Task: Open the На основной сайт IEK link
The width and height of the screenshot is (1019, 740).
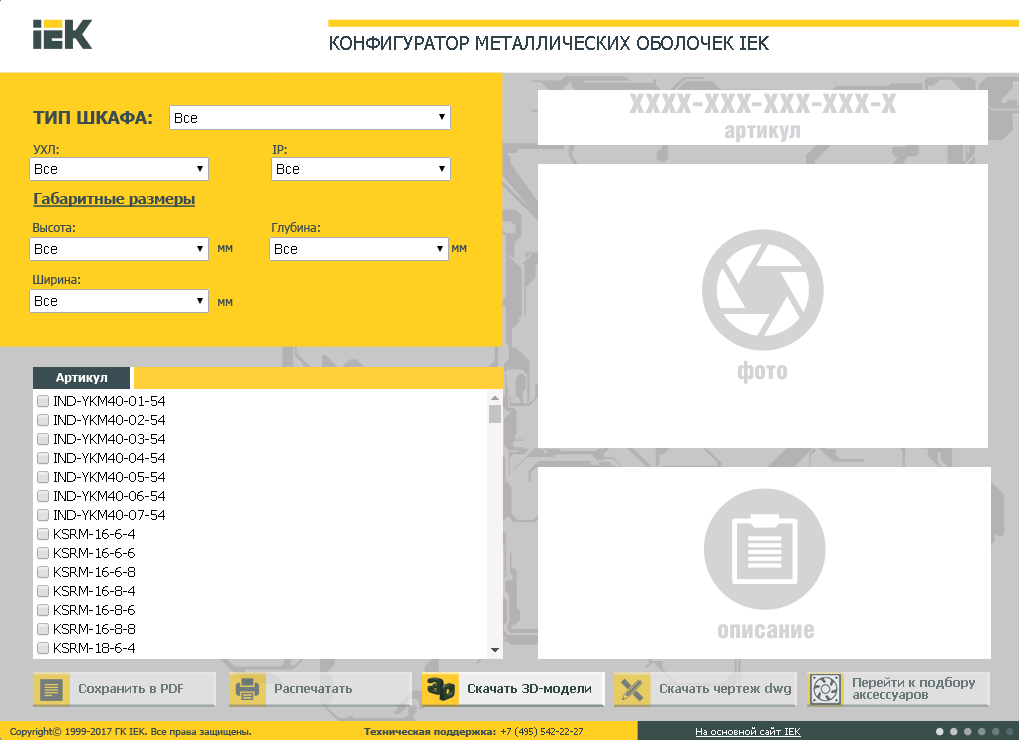Action: (747, 732)
